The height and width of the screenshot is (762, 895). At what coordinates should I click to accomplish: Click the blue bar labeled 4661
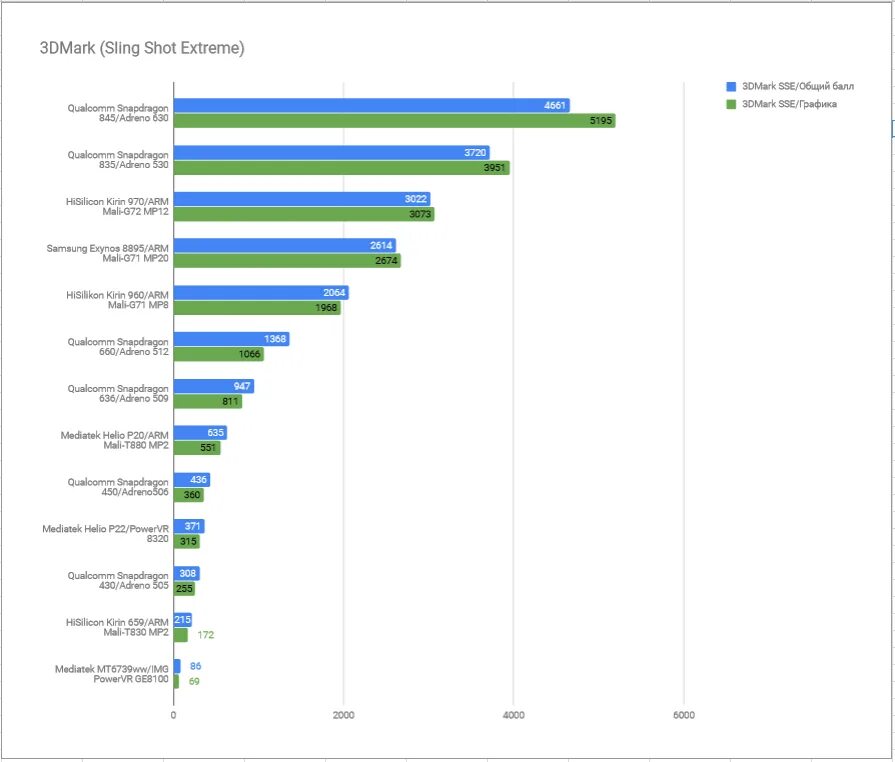372,105
